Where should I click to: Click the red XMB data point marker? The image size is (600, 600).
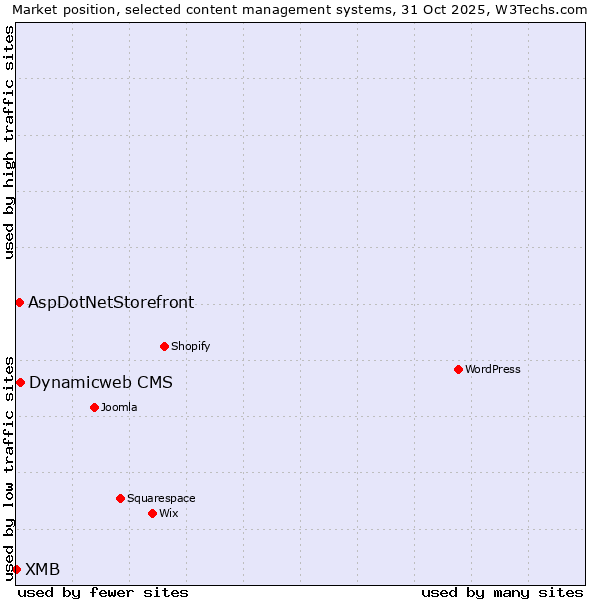click(16, 569)
